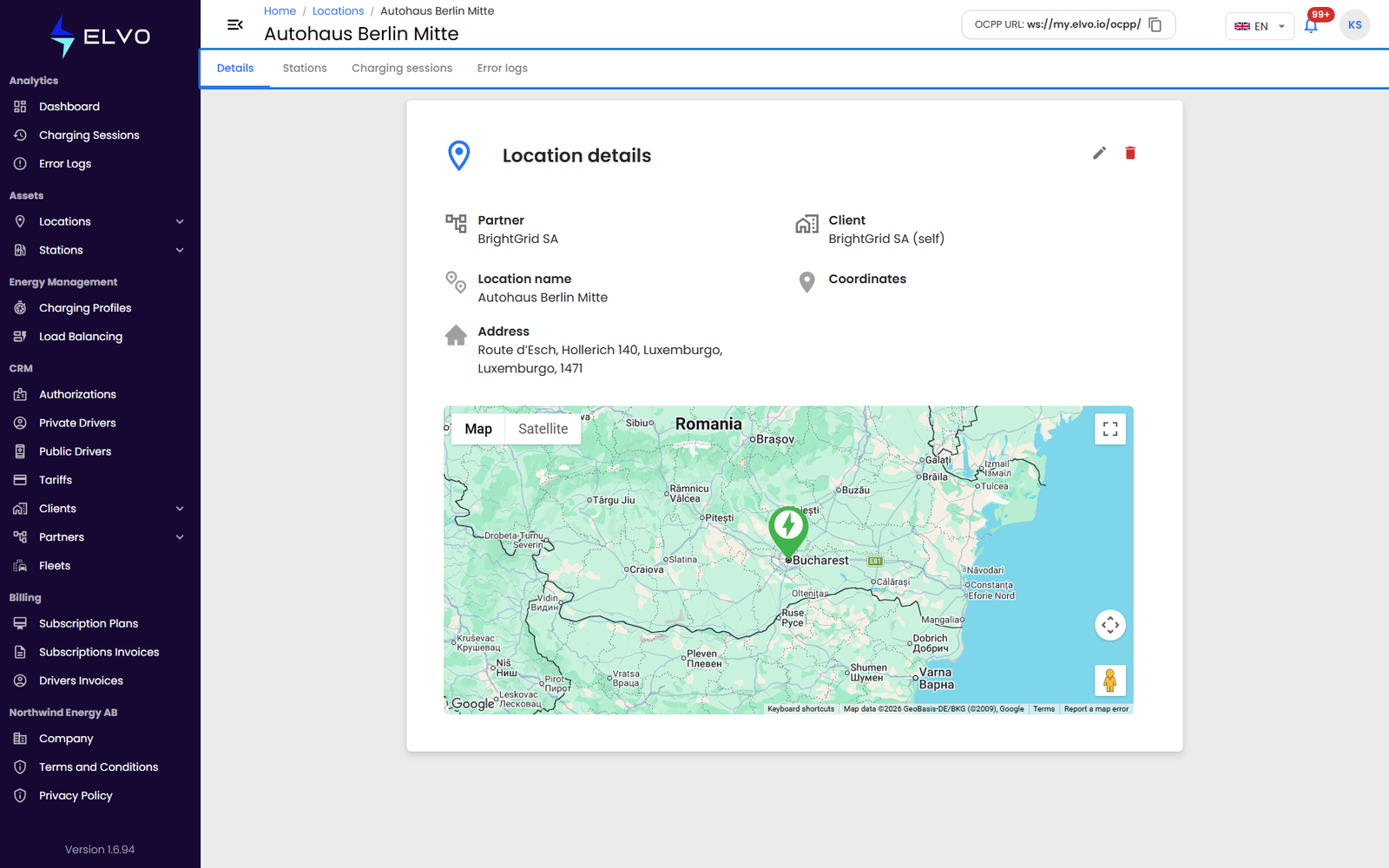Click the Public Drivers icon
The height and width of the screenshot is (868, 1389).
point(20,451)
